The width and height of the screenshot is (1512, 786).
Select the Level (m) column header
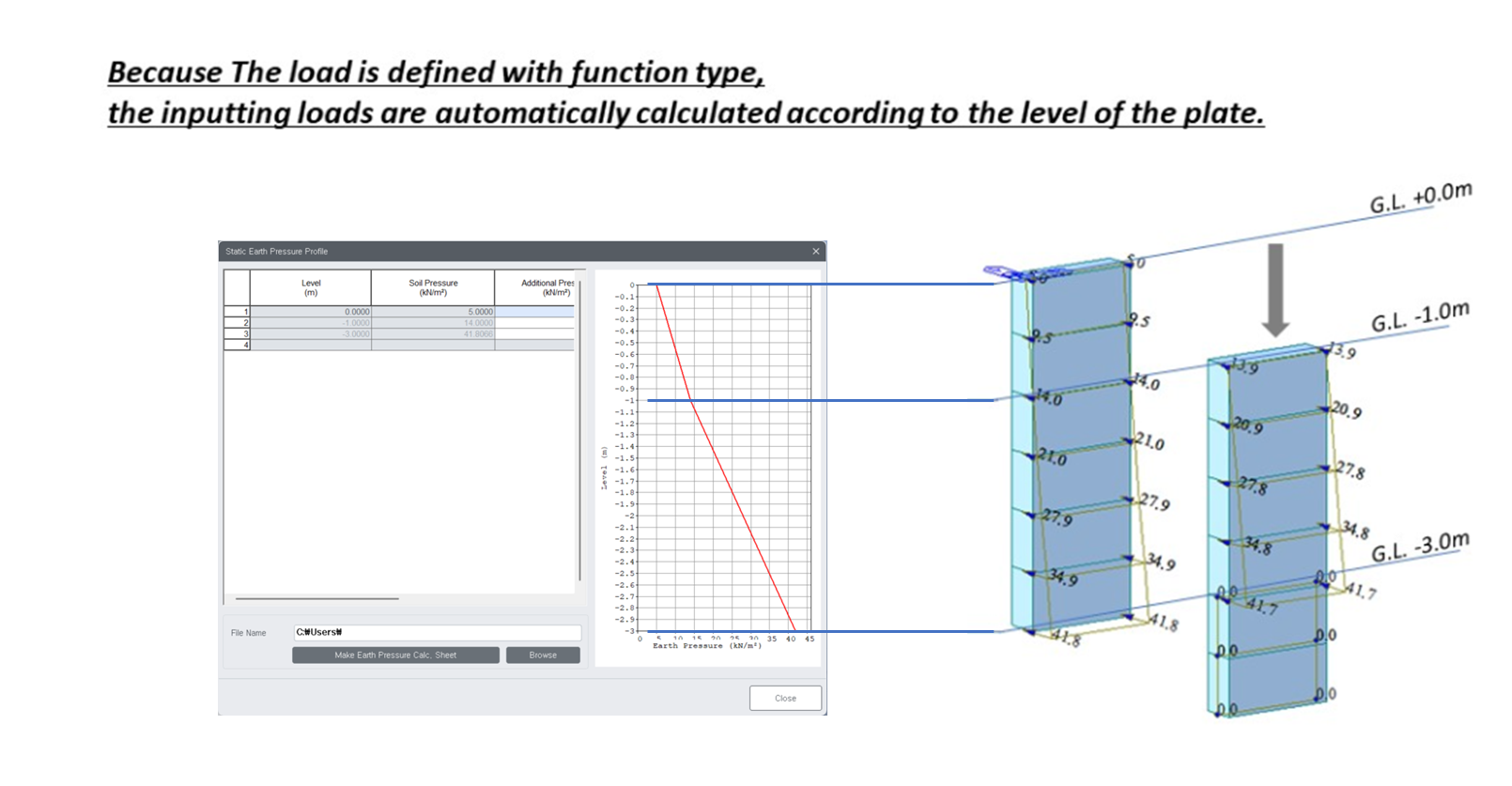point(311,287)
